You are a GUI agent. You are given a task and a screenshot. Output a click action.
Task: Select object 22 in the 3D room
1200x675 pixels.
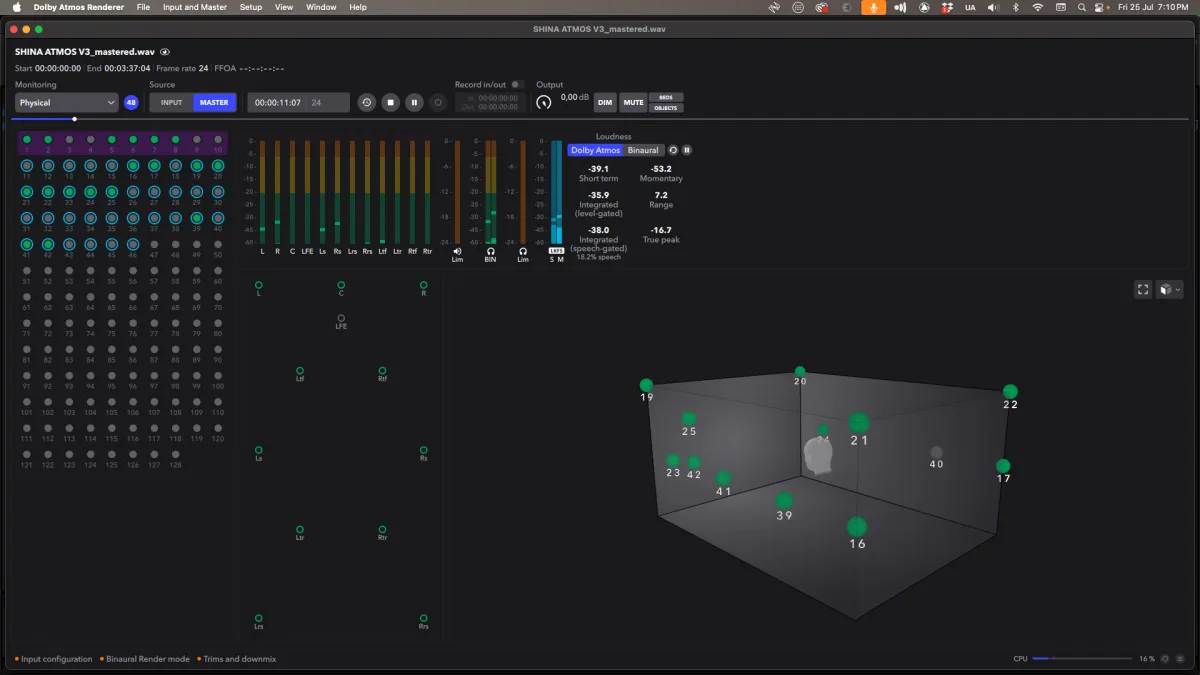click(1010, 391)
